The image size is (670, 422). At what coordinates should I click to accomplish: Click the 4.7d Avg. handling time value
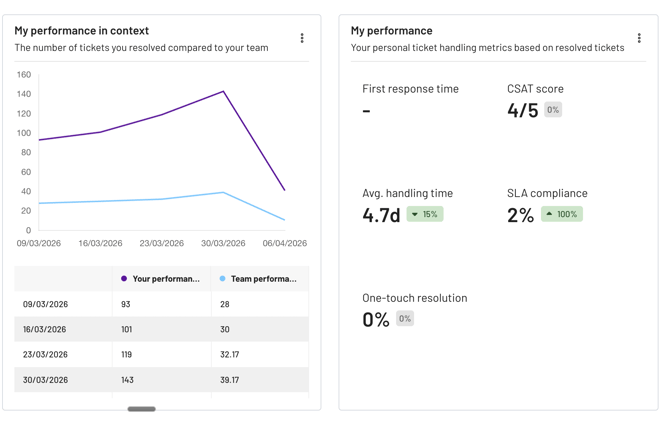click(381, 215)
